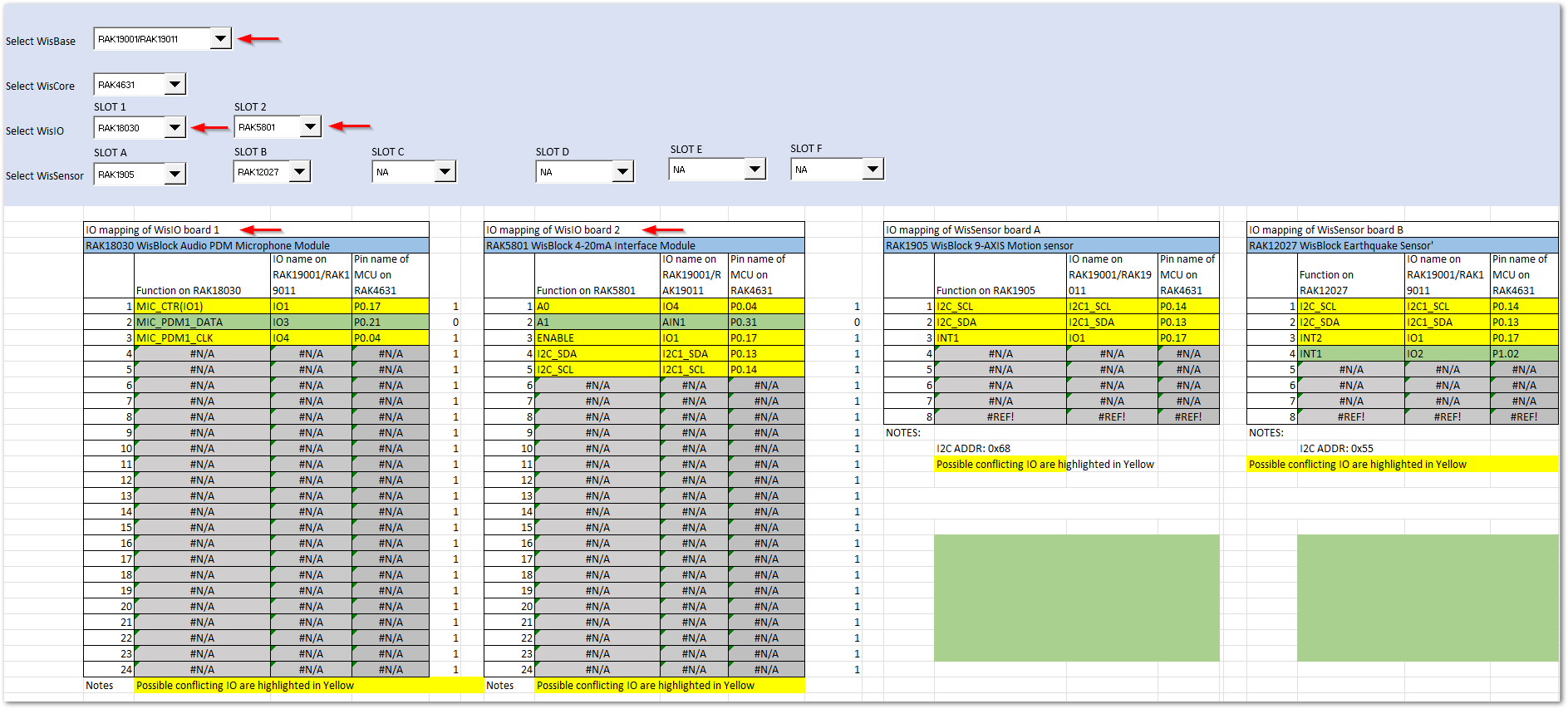Expand the SLOT 2 RAK5801 dropdown
Image resolution: width=1568 pixels, height=709 pixels.
pyautogui.click(x=310, y=126)
